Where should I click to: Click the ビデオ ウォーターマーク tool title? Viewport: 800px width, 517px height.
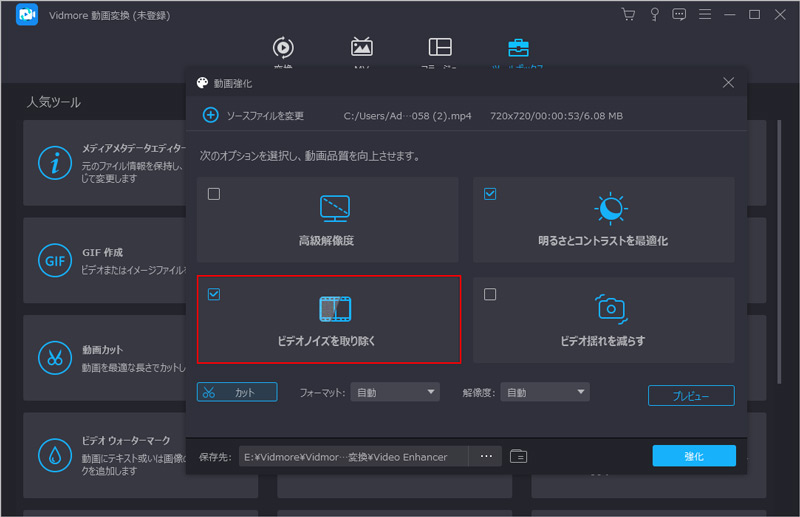[x=126, y=440]
